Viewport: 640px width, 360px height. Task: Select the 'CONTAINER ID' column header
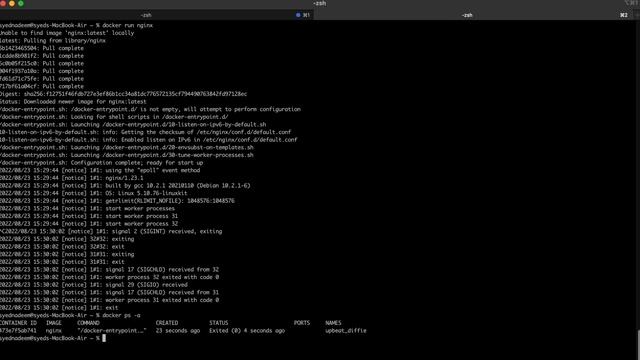click(x=18, y=323)
